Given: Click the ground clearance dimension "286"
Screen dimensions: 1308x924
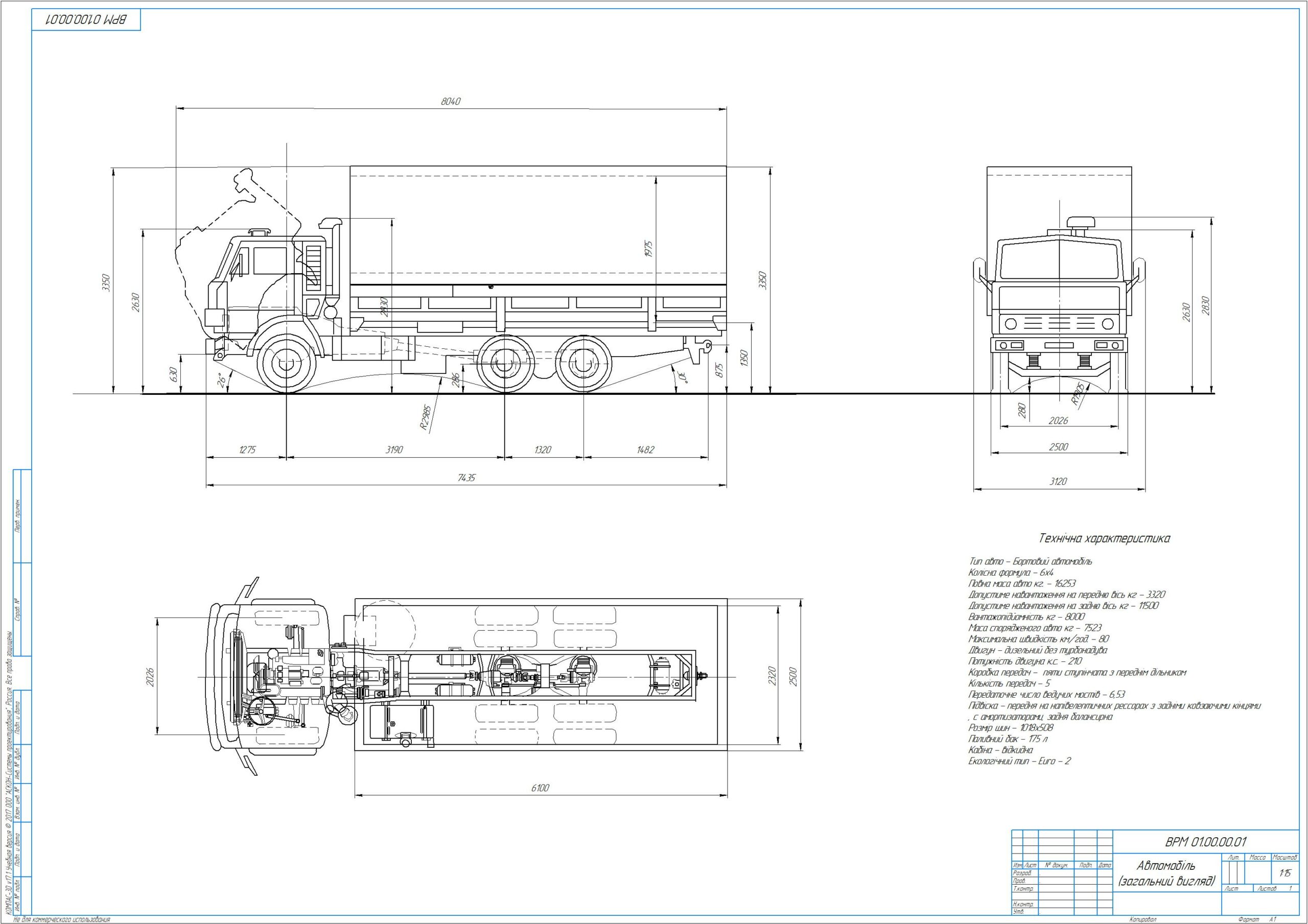Looking at the screenshot, I should point(455,381).
